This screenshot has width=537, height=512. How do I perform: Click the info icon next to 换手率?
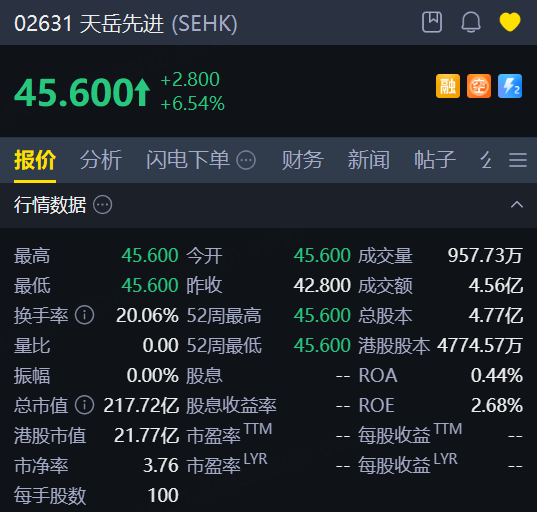(x=85, y=315)
